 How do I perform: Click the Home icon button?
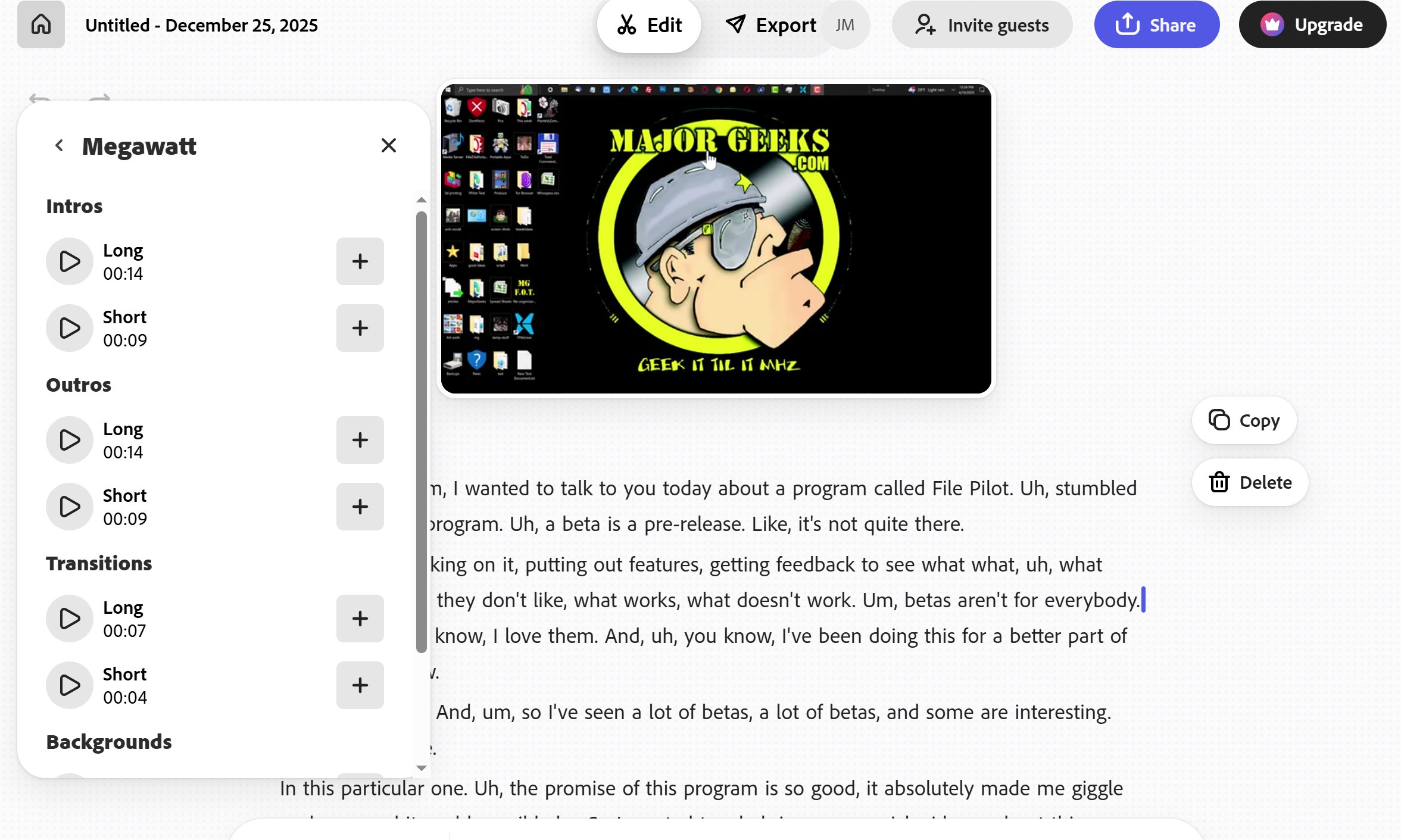(x=40, y=24)
